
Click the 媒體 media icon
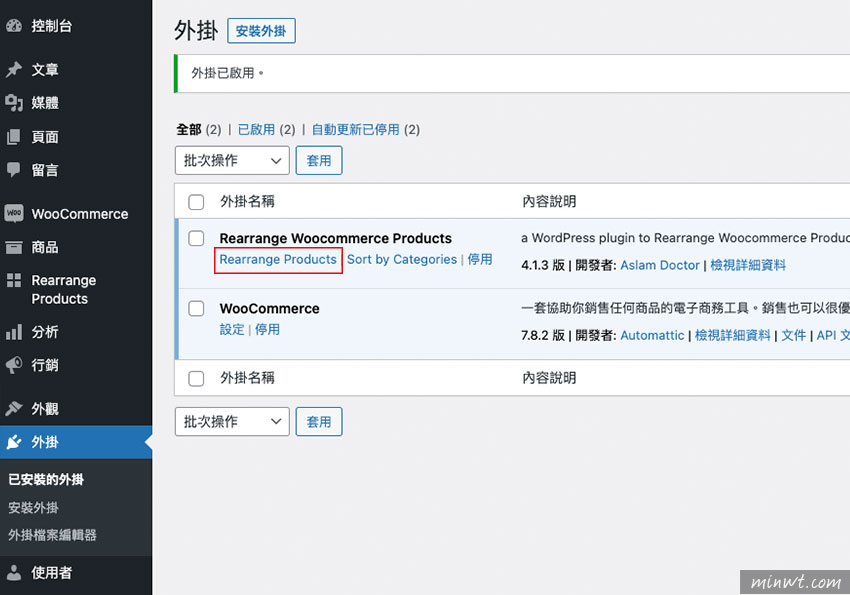14,102
